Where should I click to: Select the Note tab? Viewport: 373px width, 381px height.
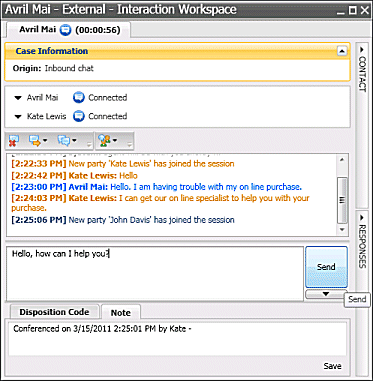(x=121, y=313)
